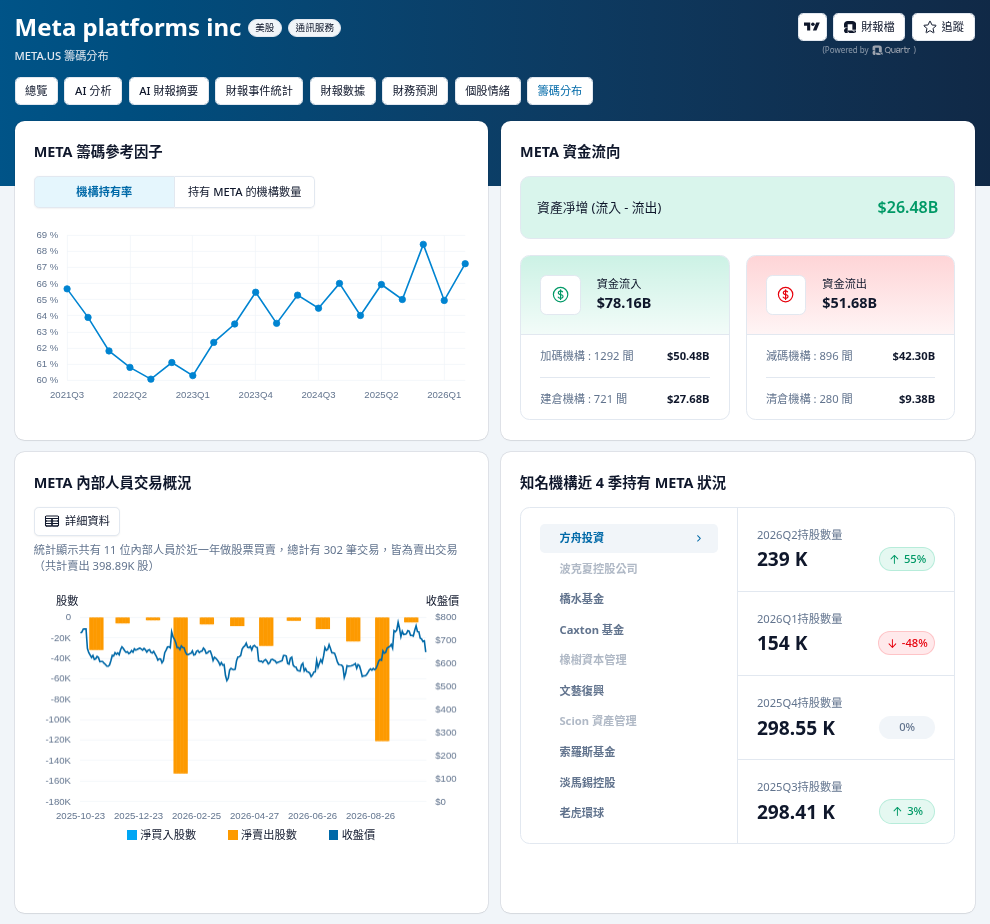This screenshot has width=990, height=924.
Task: Select 方舟投資 in institution list
Action: pyautogui.click(x=629, y=538)
